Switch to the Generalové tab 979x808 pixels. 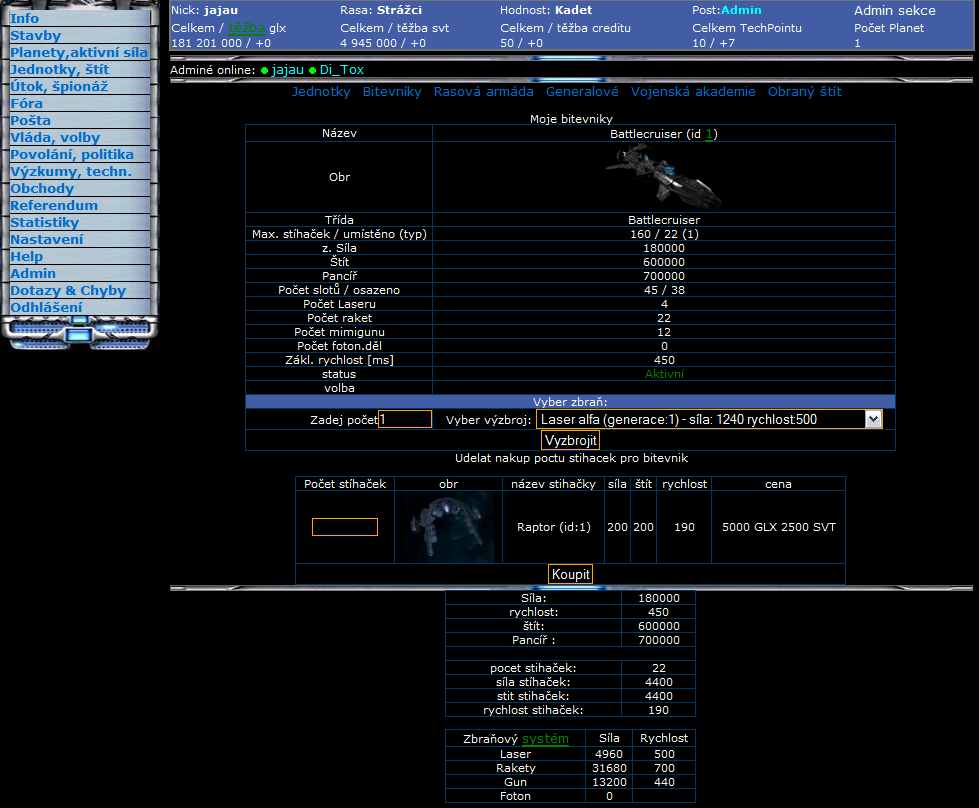coord(582,92)
